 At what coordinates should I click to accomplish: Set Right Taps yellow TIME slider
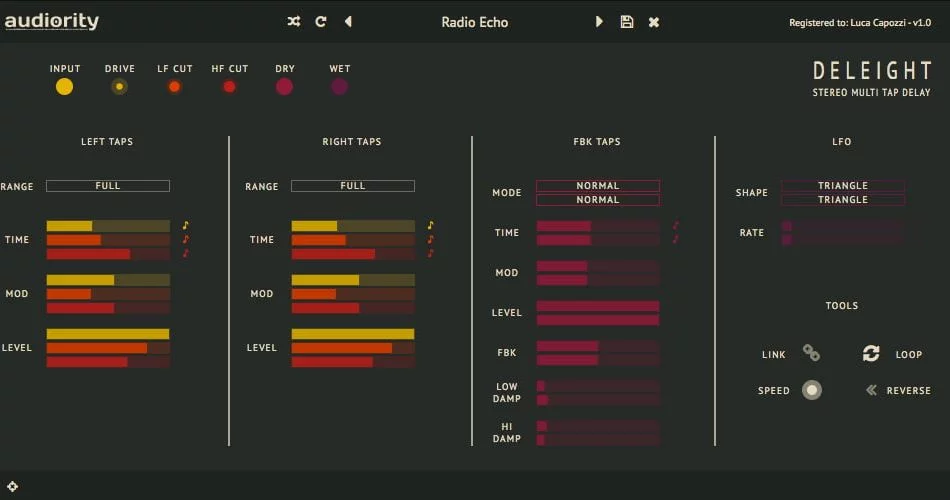click(x=353, y=226)
